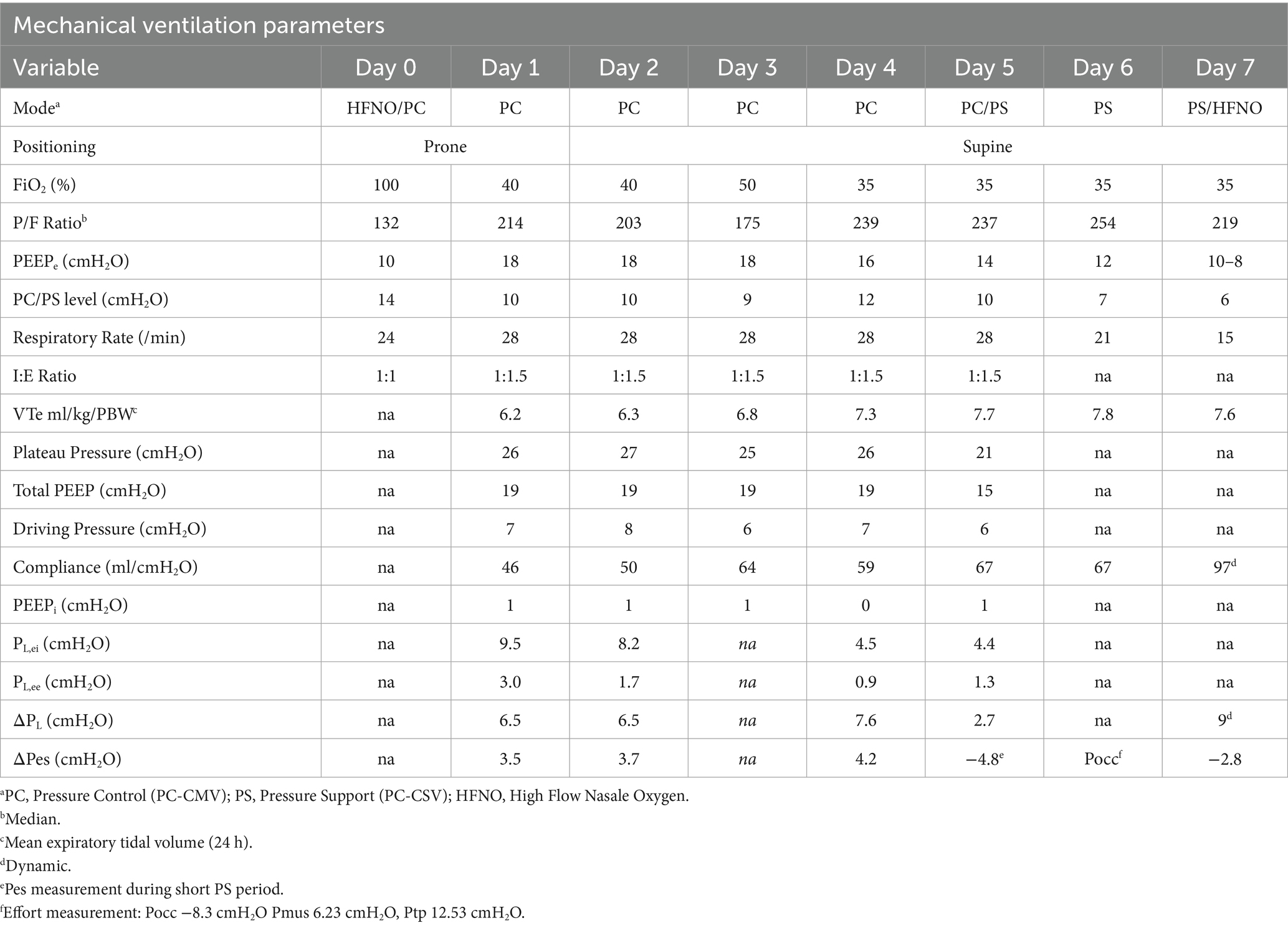Screen dimensions: 1288x928
Task: Click the Effort measurement footnote text
Action: [x=265, y=913]
